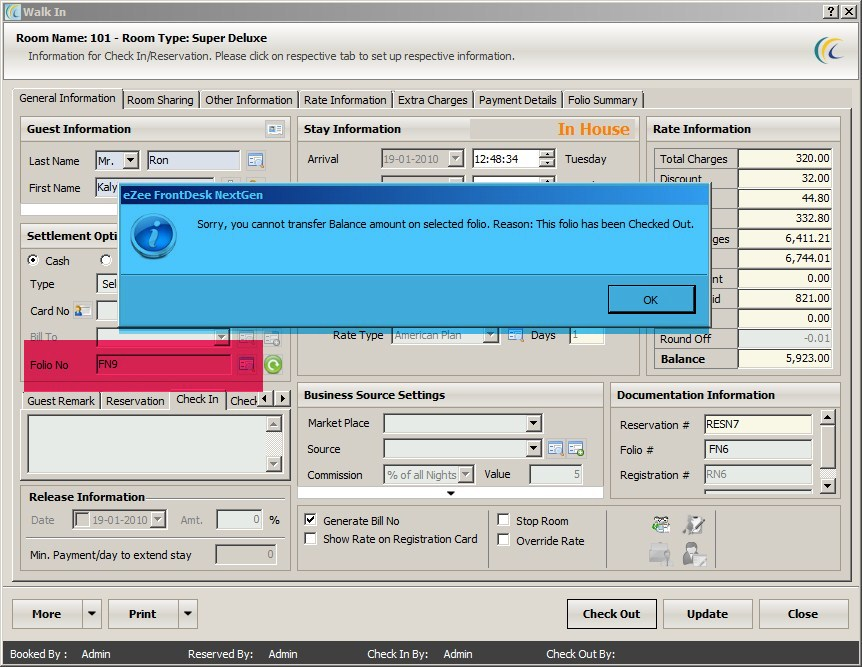Open the Extra Charges tab
862x667 pixels.
pyautogui.click(x=433, y=100)
